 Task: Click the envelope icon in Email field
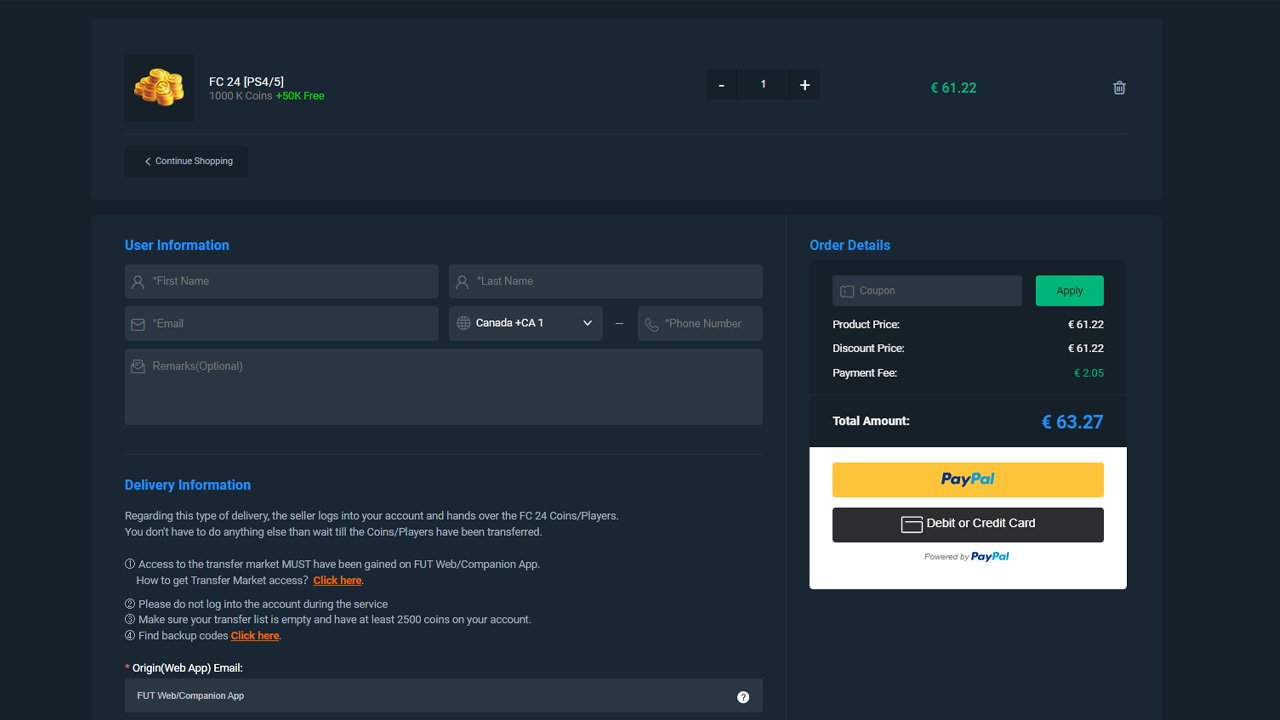(138, 324)
